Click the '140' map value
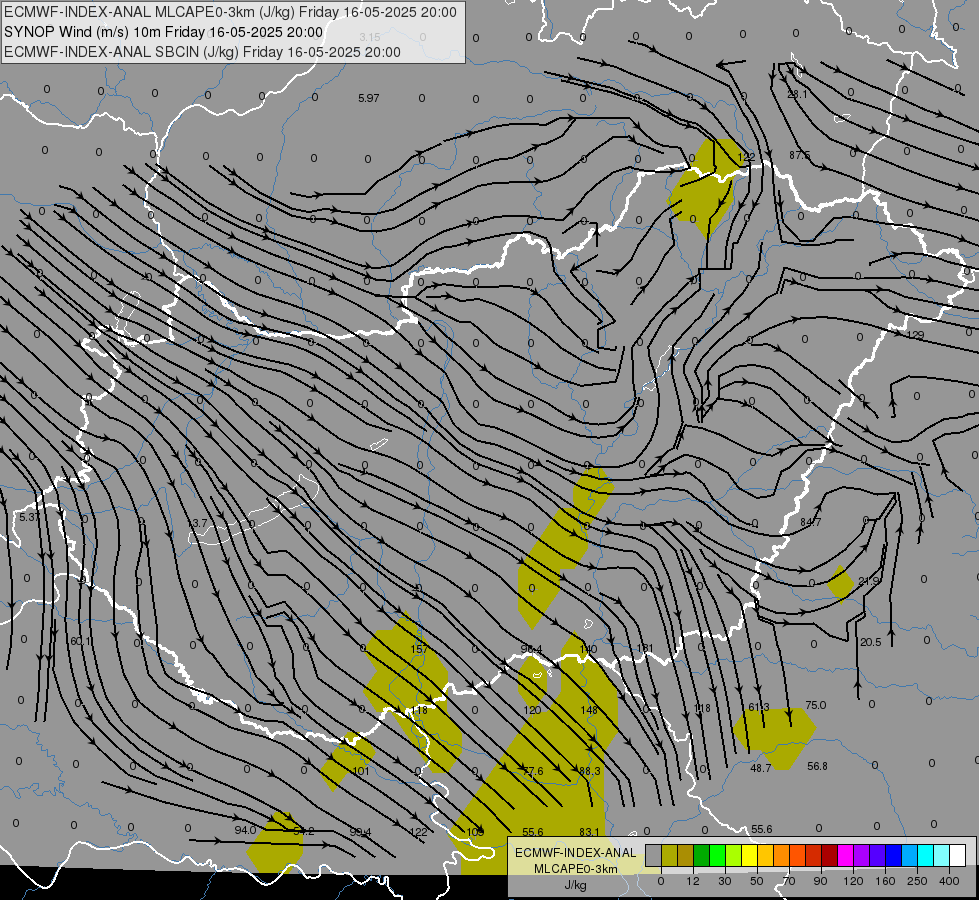Viewport: 979px width, 900px height. [588, 649]
